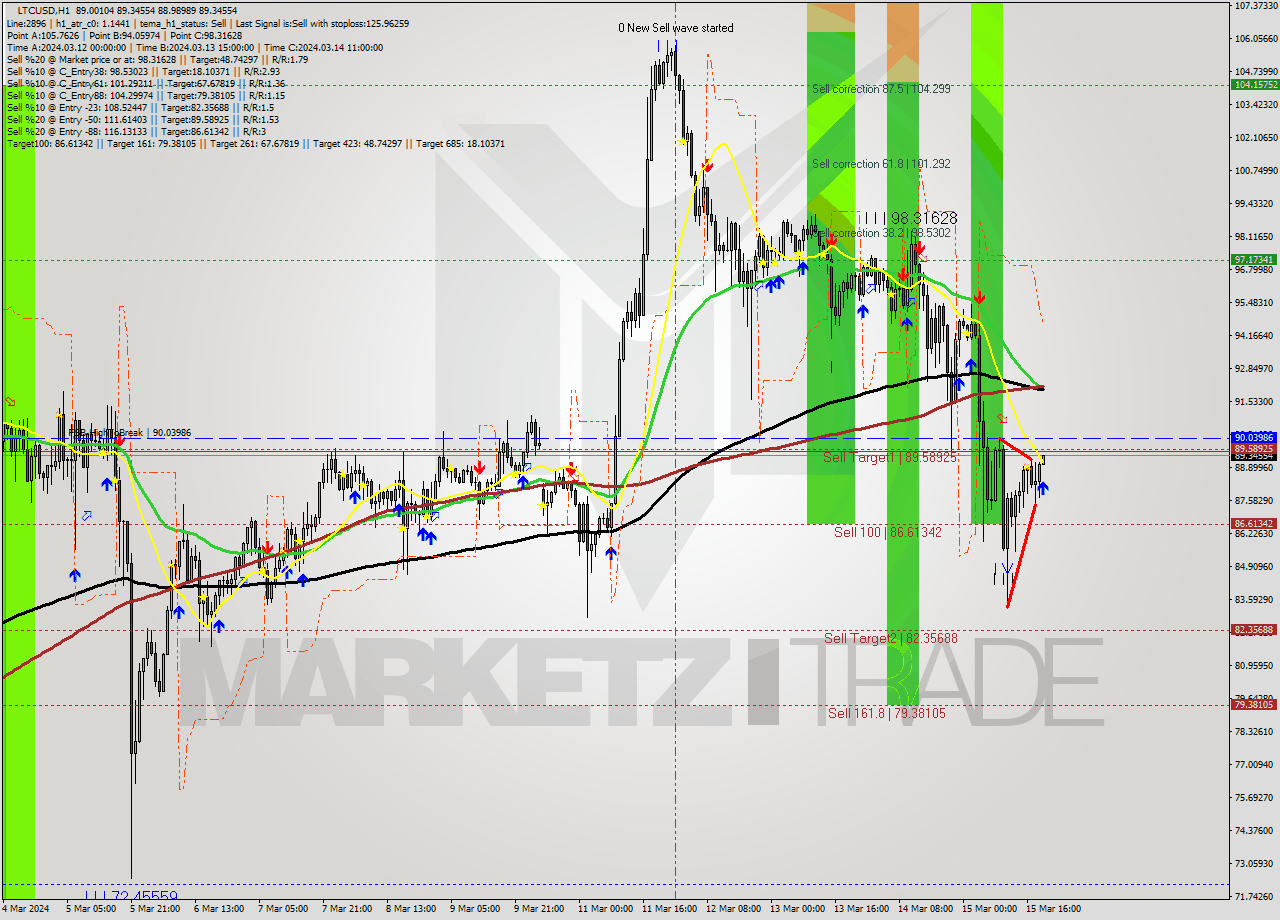Click 'Sell correction 61.8 | 101.292' label
Viewport: 1280px width, 920px height.
pyautogui.click(x=881, y=164)
